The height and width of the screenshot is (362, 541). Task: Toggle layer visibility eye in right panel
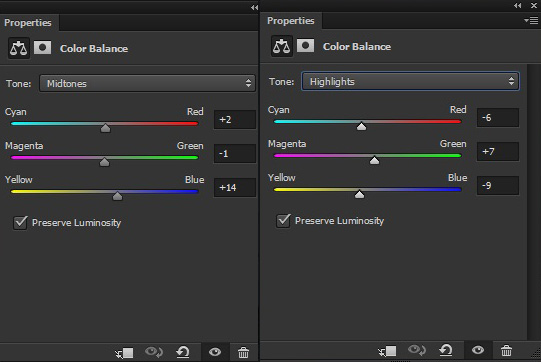pyautogui.click(x=478, y=350)
